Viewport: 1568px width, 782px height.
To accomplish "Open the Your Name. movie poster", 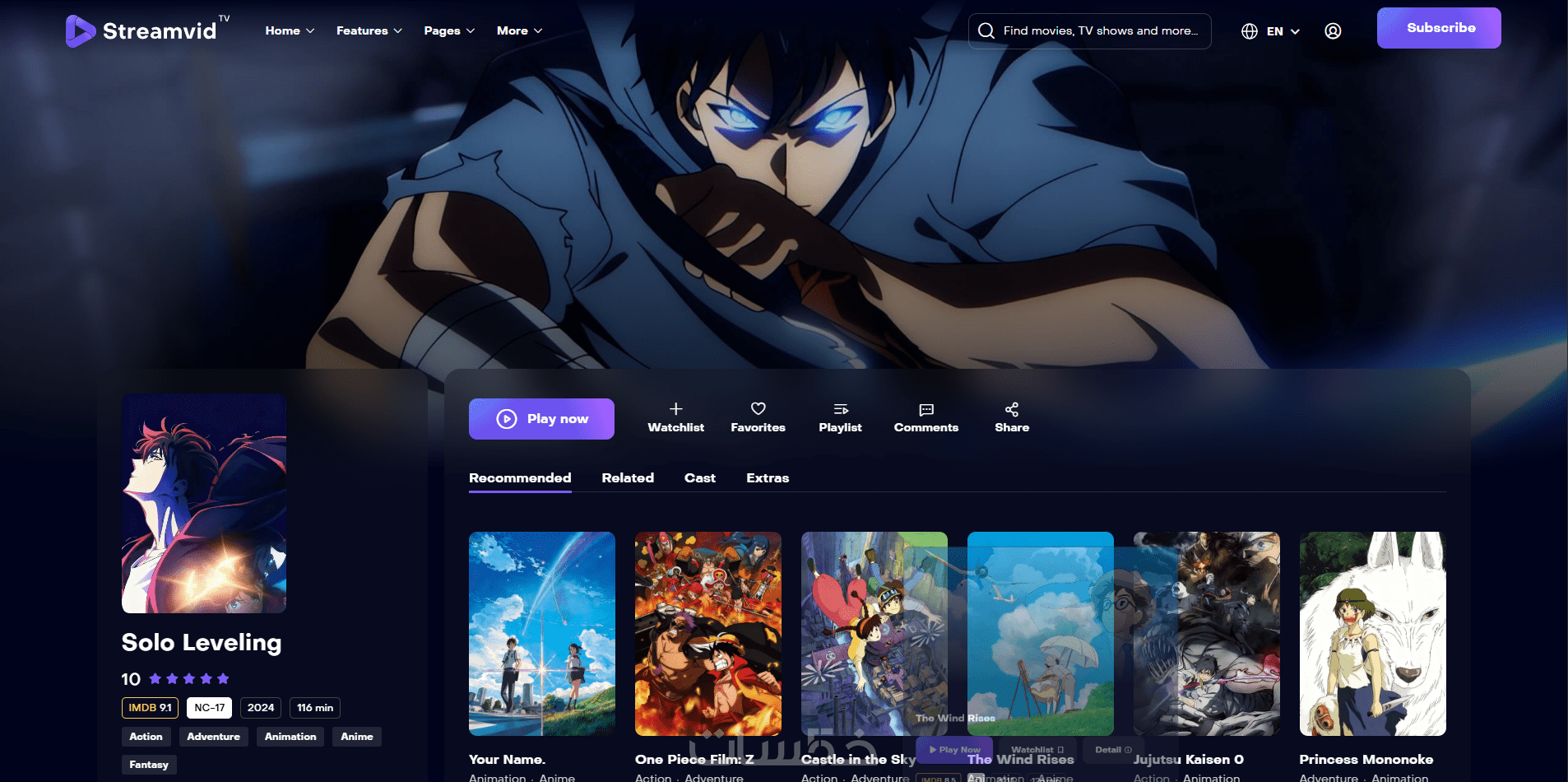I will tap(542, 634).
